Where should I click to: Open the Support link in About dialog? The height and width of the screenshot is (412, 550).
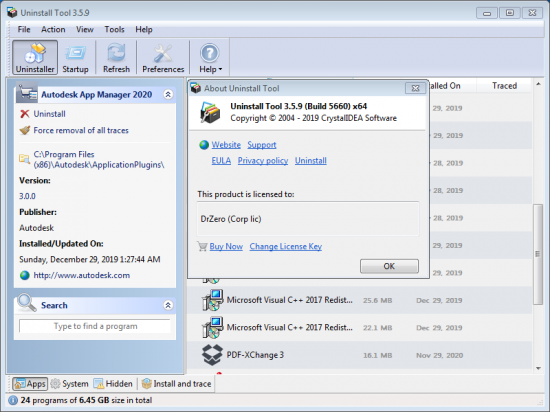[262, 145]
